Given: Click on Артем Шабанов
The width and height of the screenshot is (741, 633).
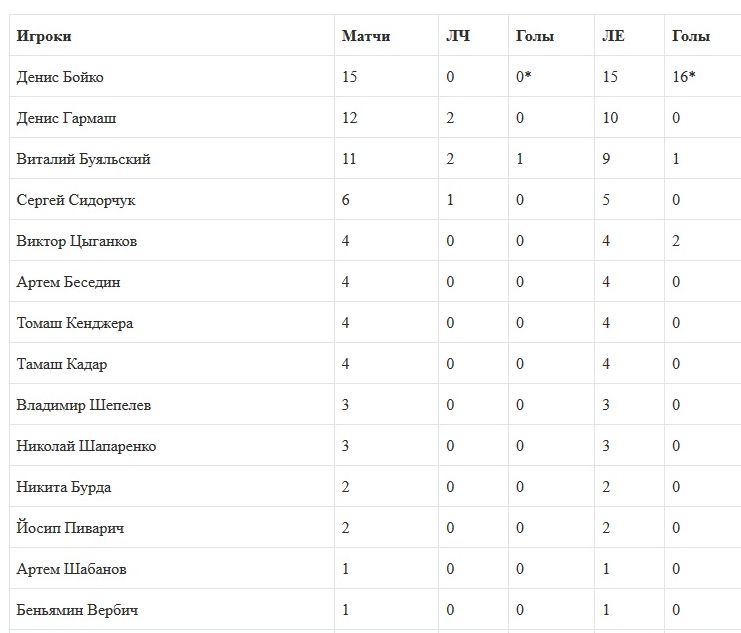Looking at the screenshot, I should tap(72, 569).
